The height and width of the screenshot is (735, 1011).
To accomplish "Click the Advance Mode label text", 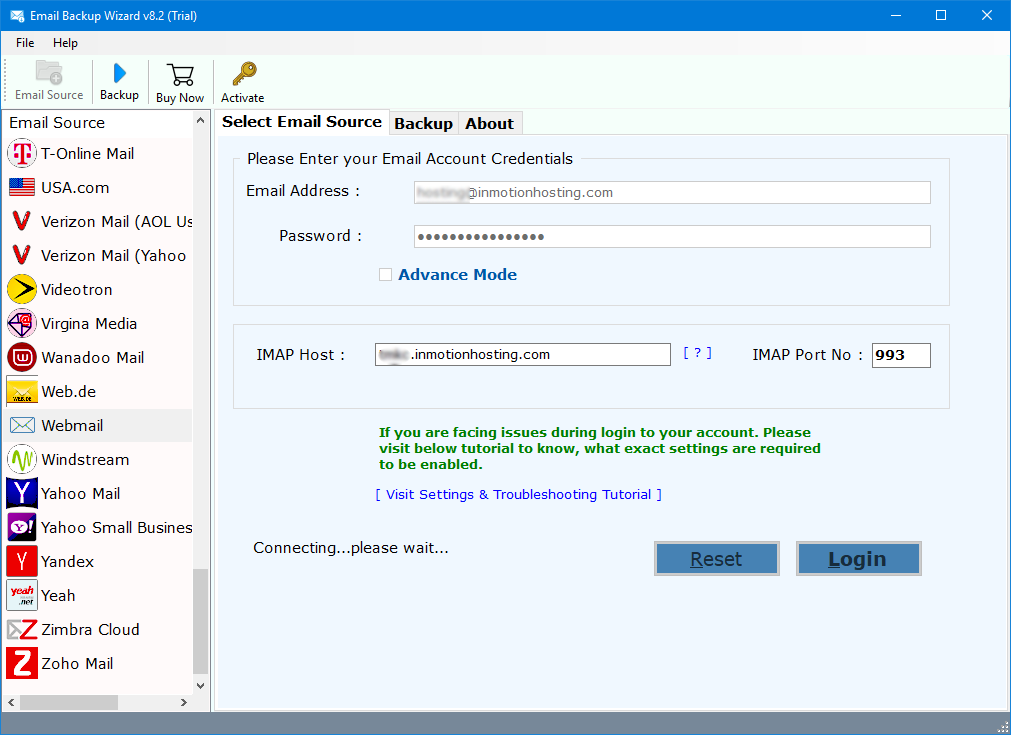I will pos(458,275).
